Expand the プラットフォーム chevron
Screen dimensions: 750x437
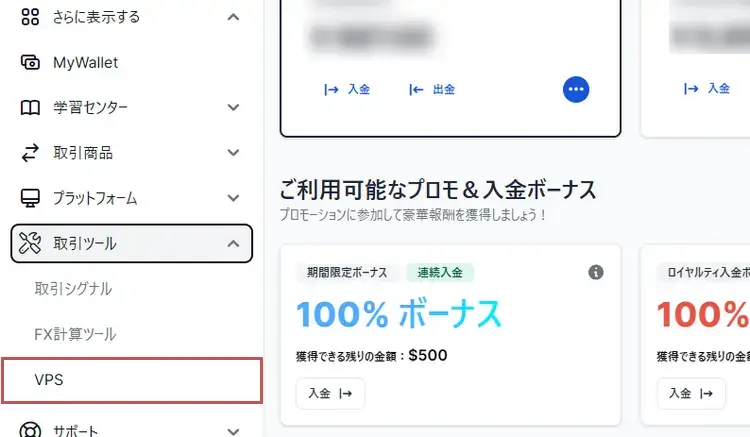click(233, 198)
